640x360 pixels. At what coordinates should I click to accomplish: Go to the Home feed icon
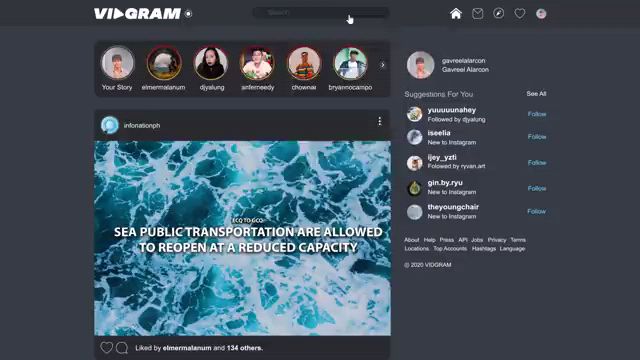point(456,13)
